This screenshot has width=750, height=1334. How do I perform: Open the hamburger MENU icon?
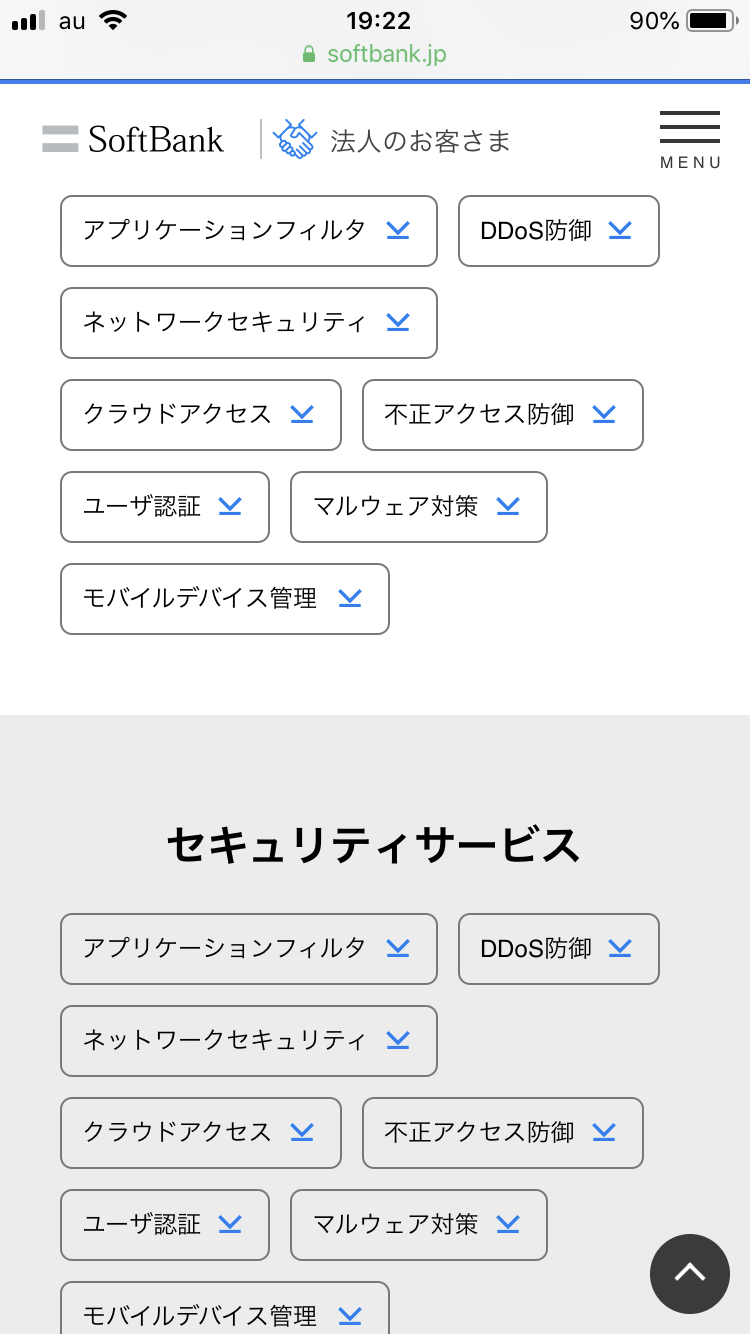click(690, 139)
